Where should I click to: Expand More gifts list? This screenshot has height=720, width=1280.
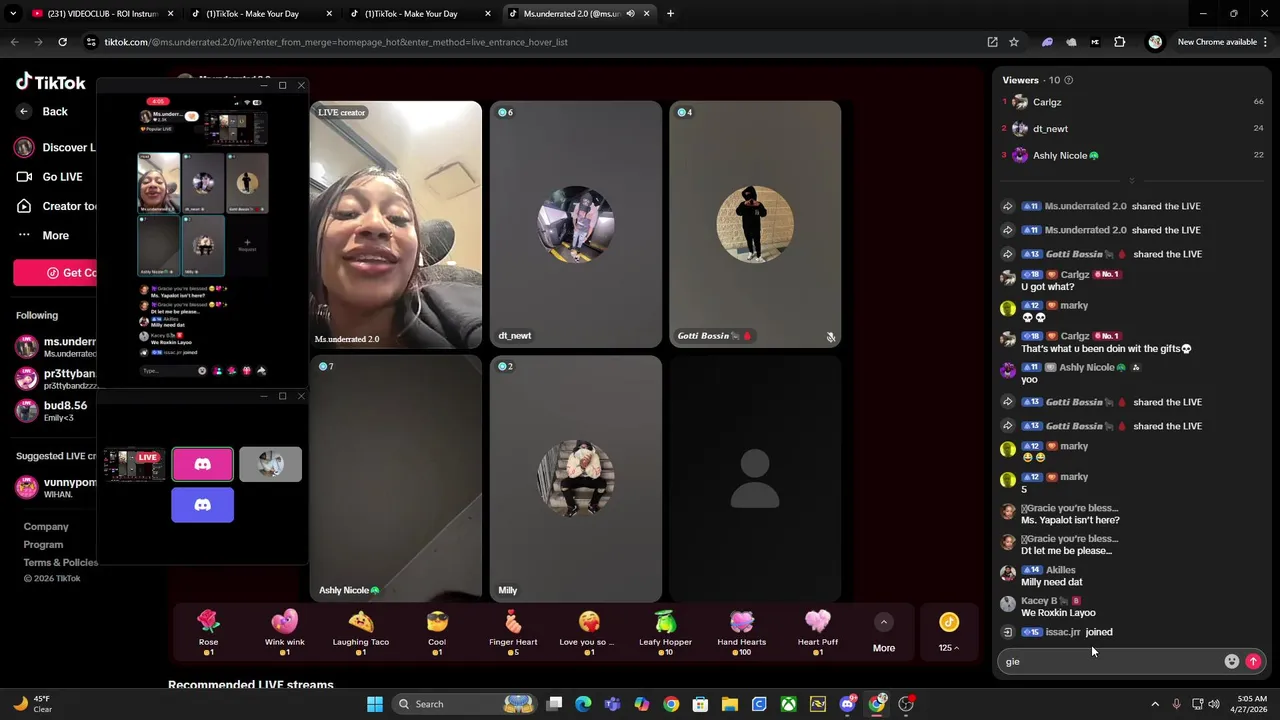(884, 634)
